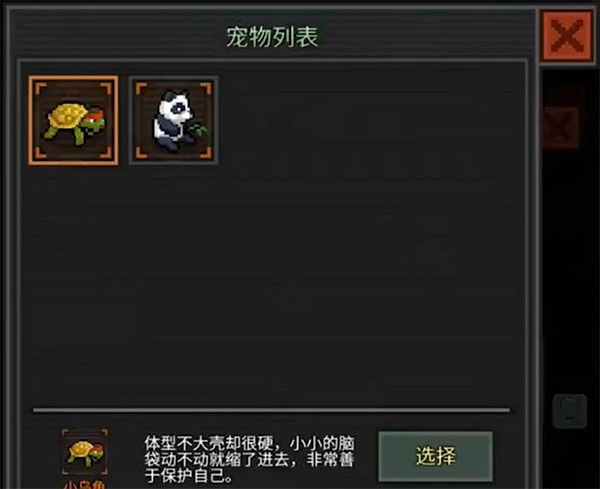Image resolution: width=600 pixels, height=489 pixels.
Task: Select the turtle pet slot
Action: click(73, 121)
